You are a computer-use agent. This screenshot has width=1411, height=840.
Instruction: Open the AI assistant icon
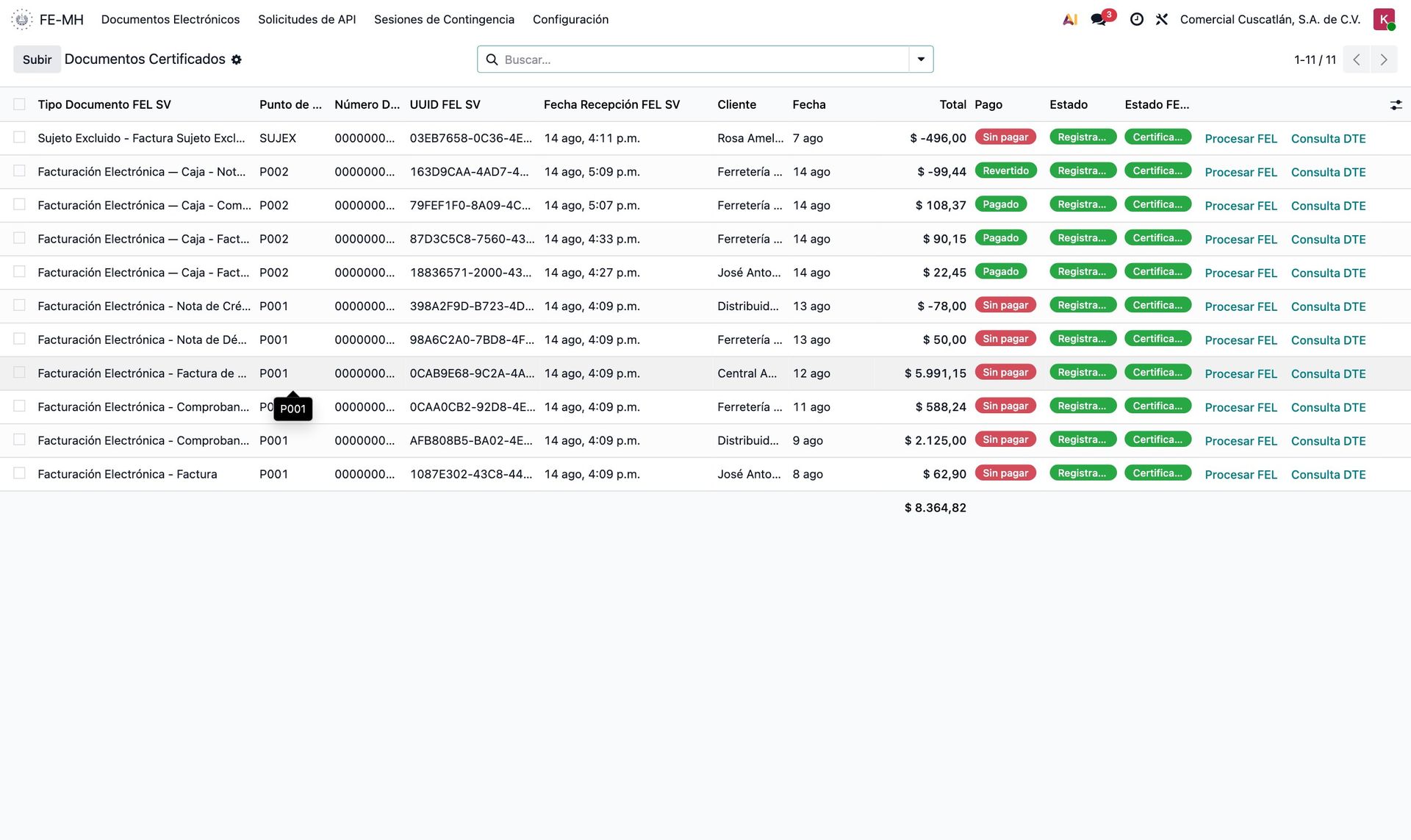1070,19
